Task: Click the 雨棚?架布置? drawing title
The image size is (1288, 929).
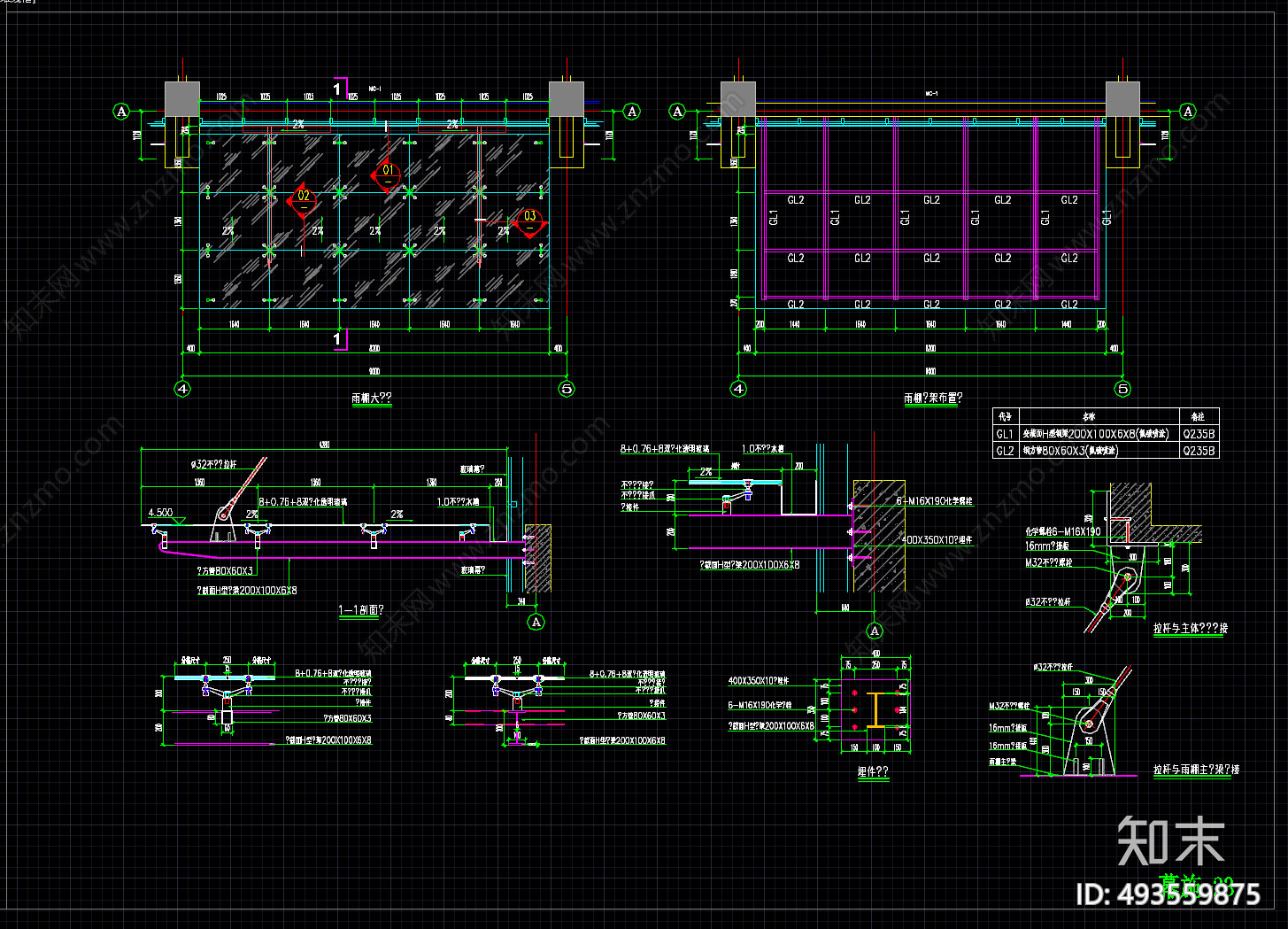Action: tap(933, 399)
